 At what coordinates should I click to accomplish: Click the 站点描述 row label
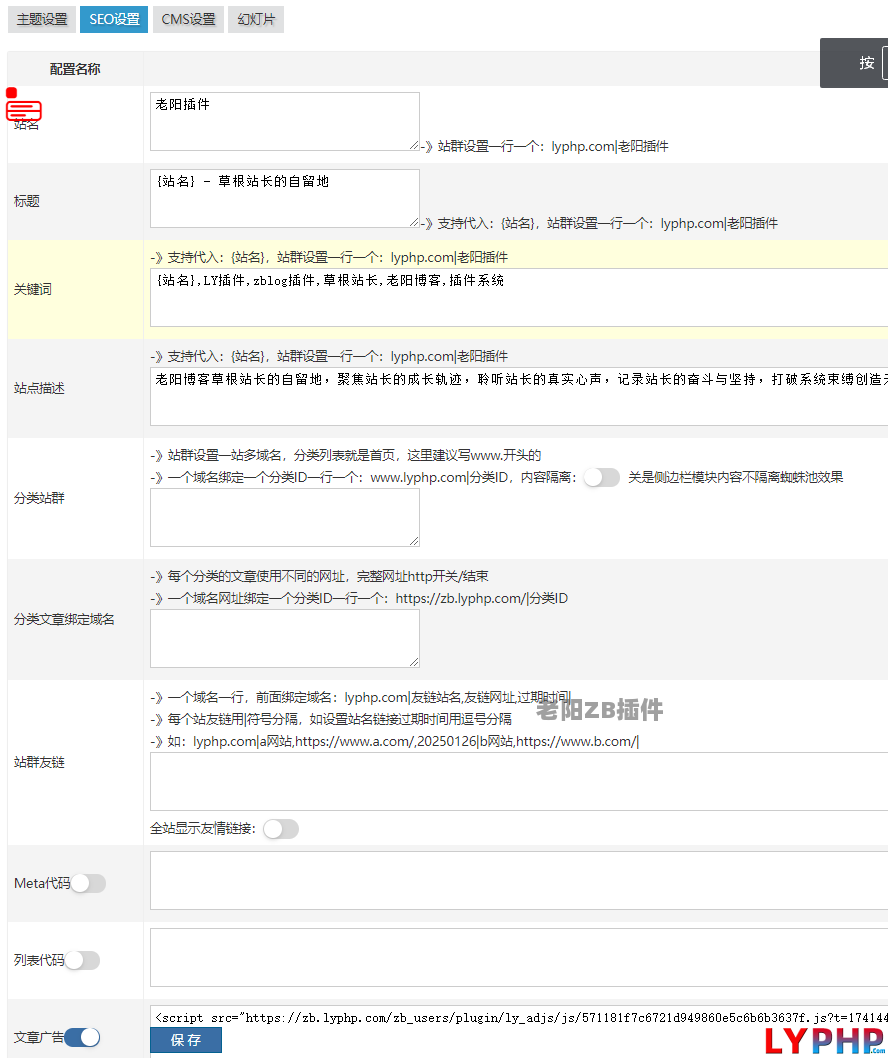(39, 388)
